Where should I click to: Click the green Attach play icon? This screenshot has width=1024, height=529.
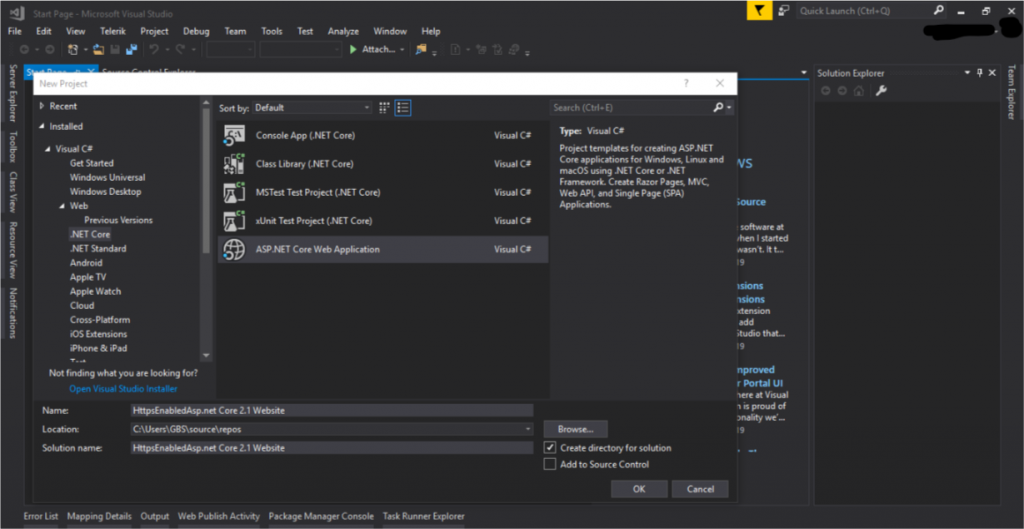pyautogui.click(x=353, y=49)
